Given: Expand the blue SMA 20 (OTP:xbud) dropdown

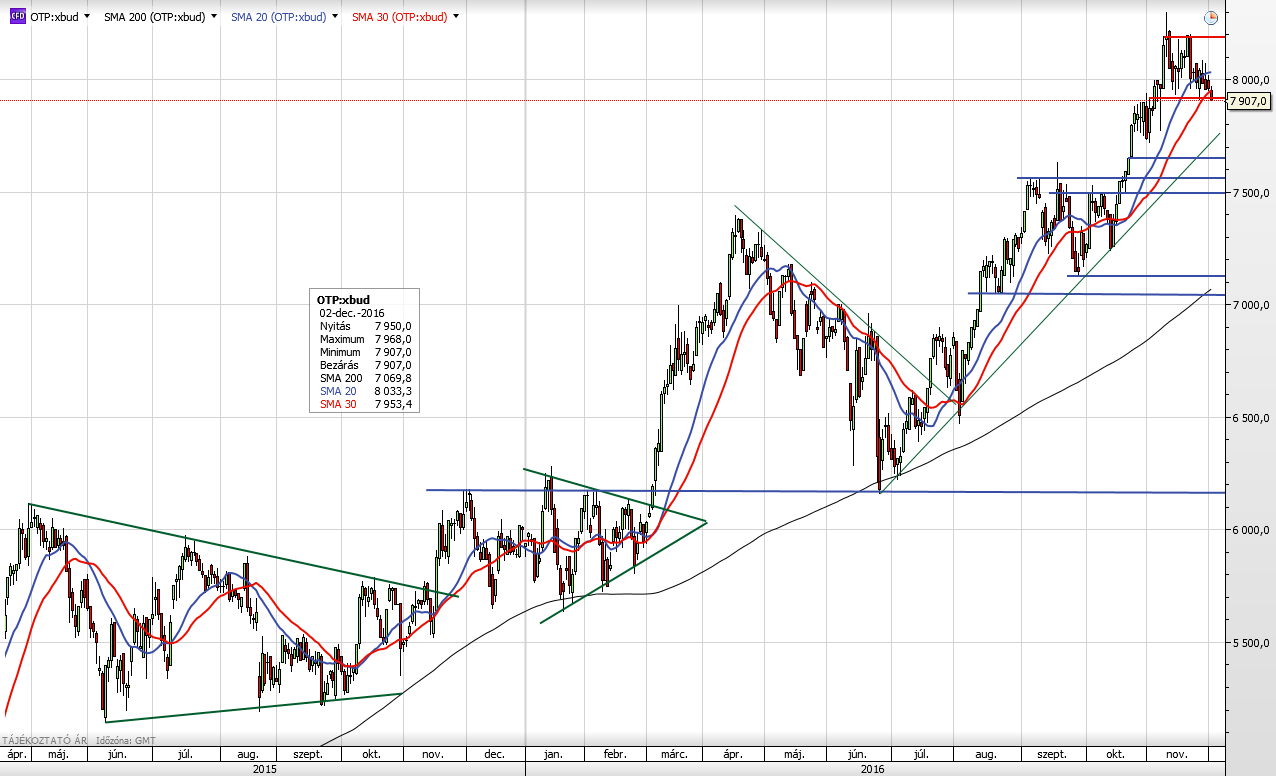Looking at the screenshot, I should 334,17.
